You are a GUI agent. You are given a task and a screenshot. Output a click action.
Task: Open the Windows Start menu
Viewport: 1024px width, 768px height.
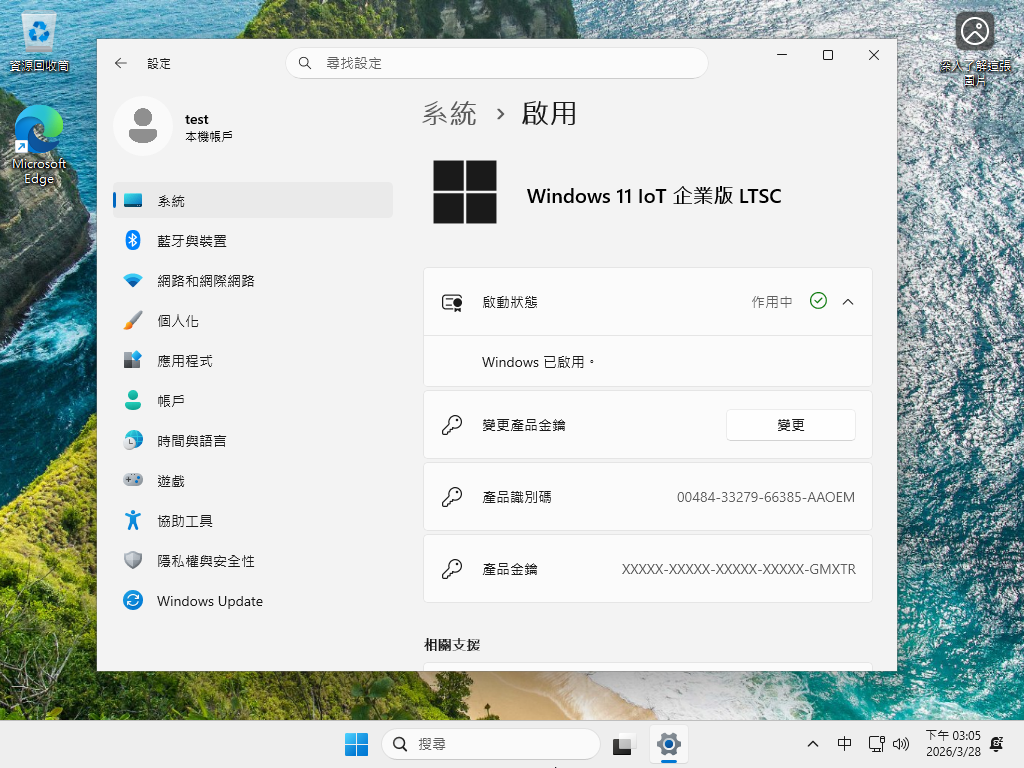356,744
